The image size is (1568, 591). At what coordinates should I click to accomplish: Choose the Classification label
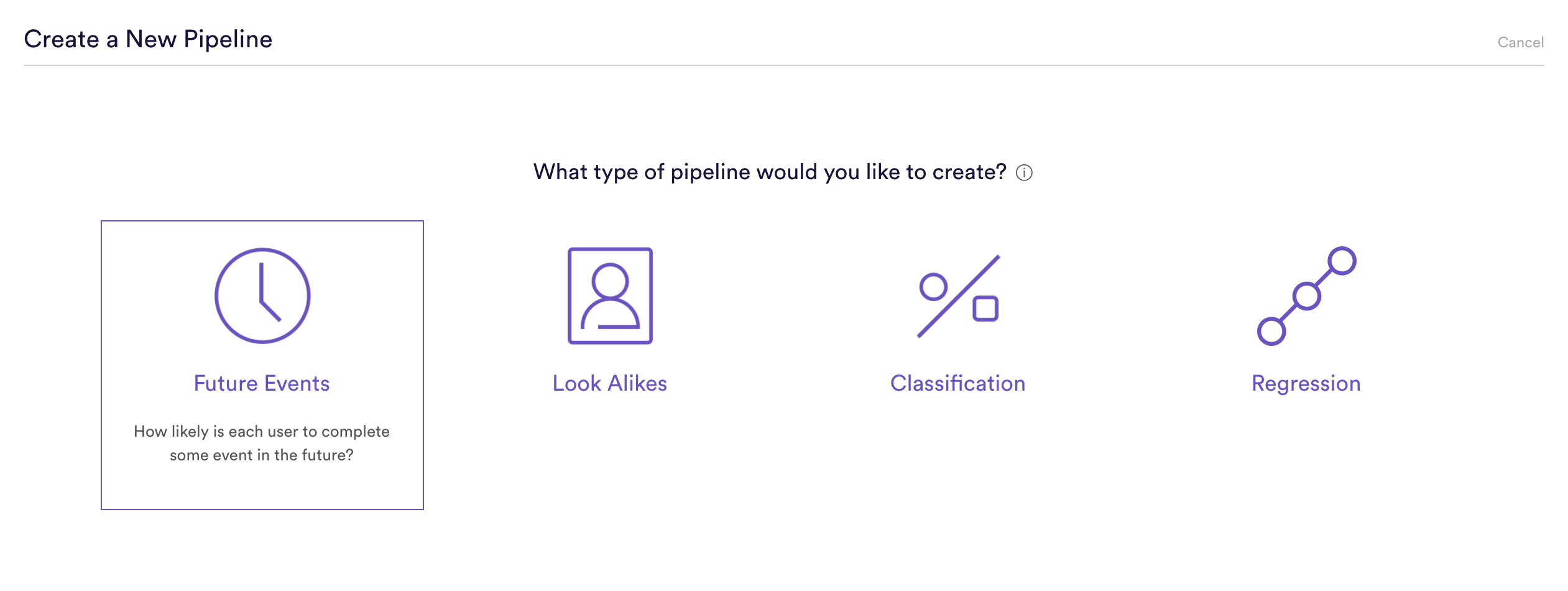coord(958,383)
